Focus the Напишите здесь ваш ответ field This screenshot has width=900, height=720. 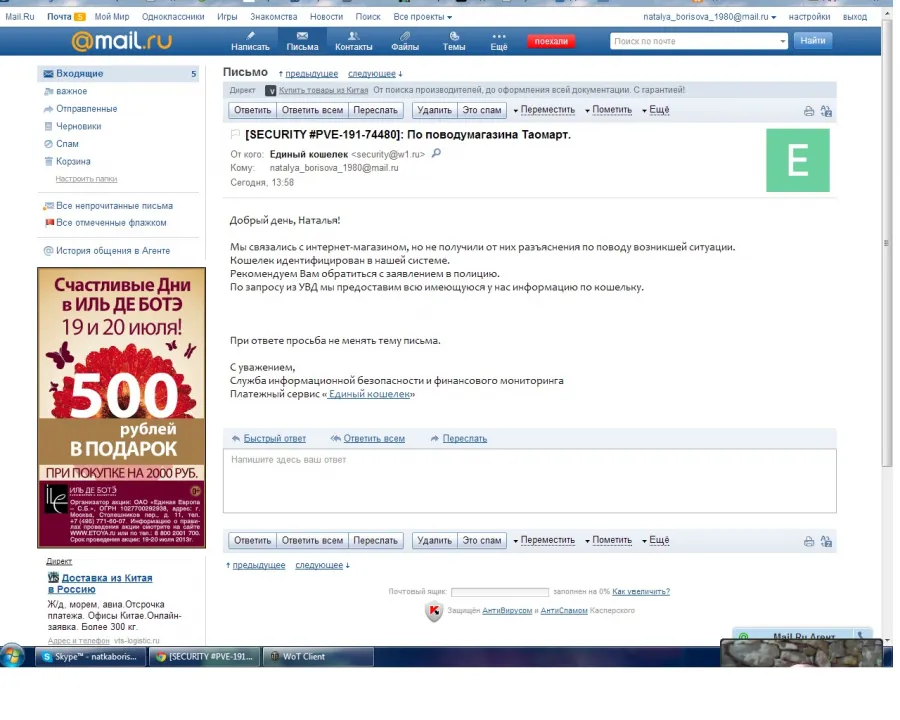(x=529, y=481)
